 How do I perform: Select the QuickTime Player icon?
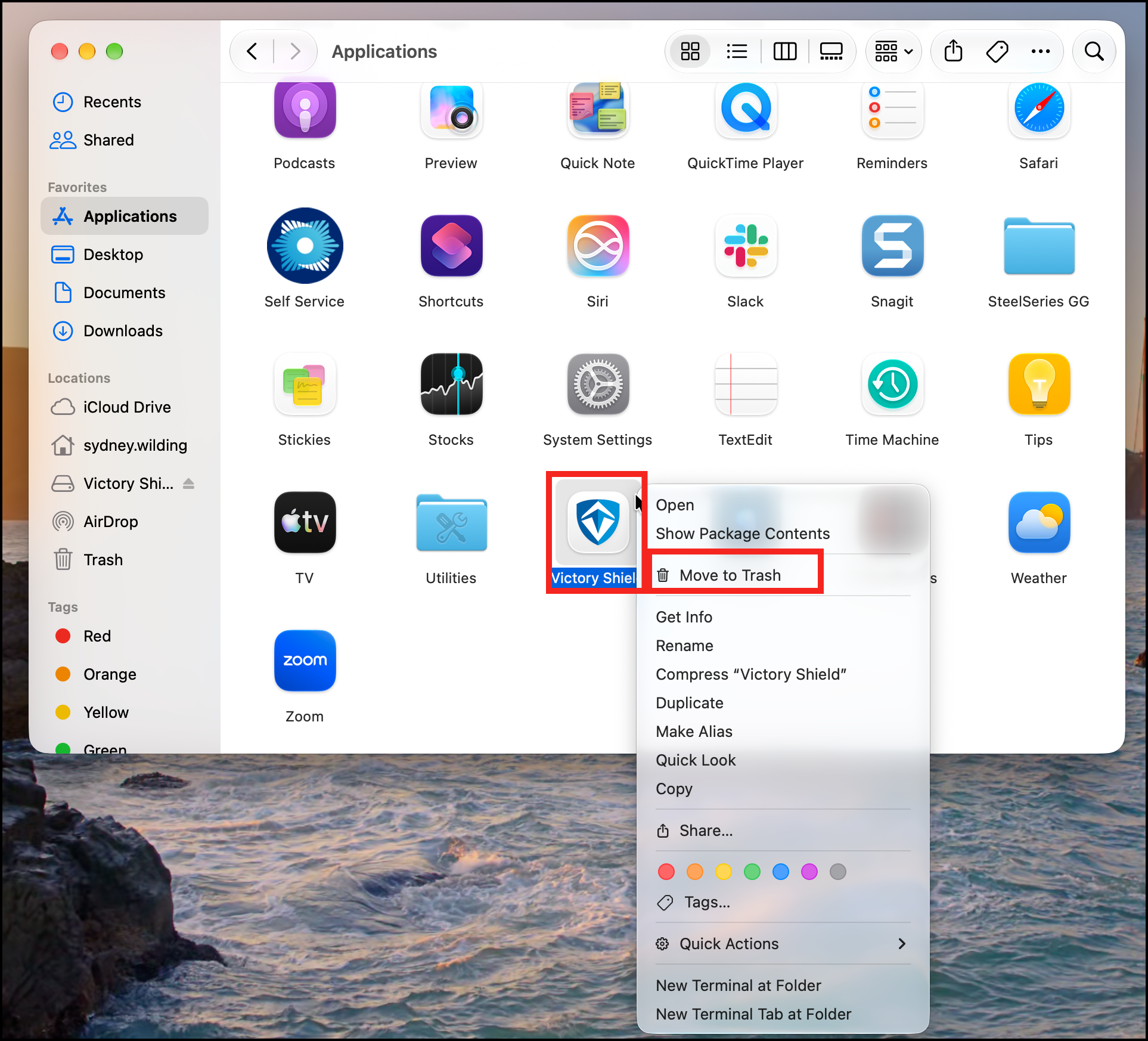[746, 110]
